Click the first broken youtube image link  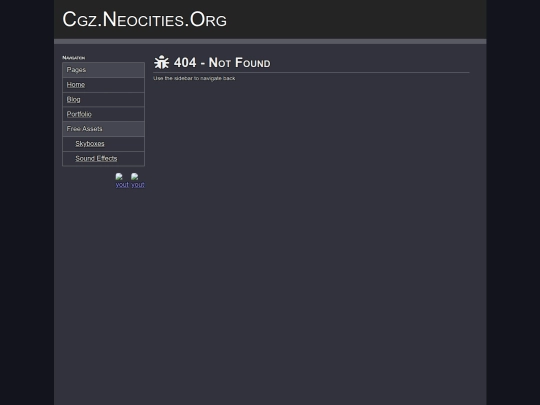click(122, 180)
